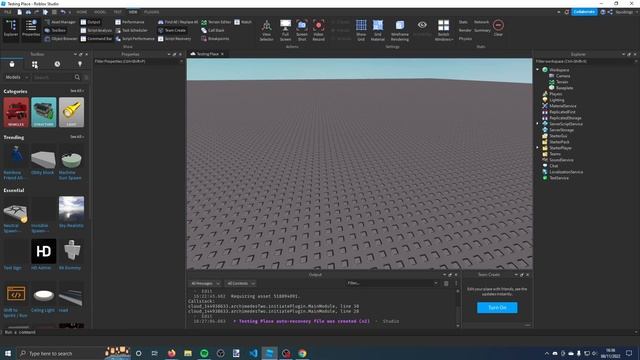Open the All Contexts dropdown in Output
This screenshot has width=640, height=360.
pos(241,283)
